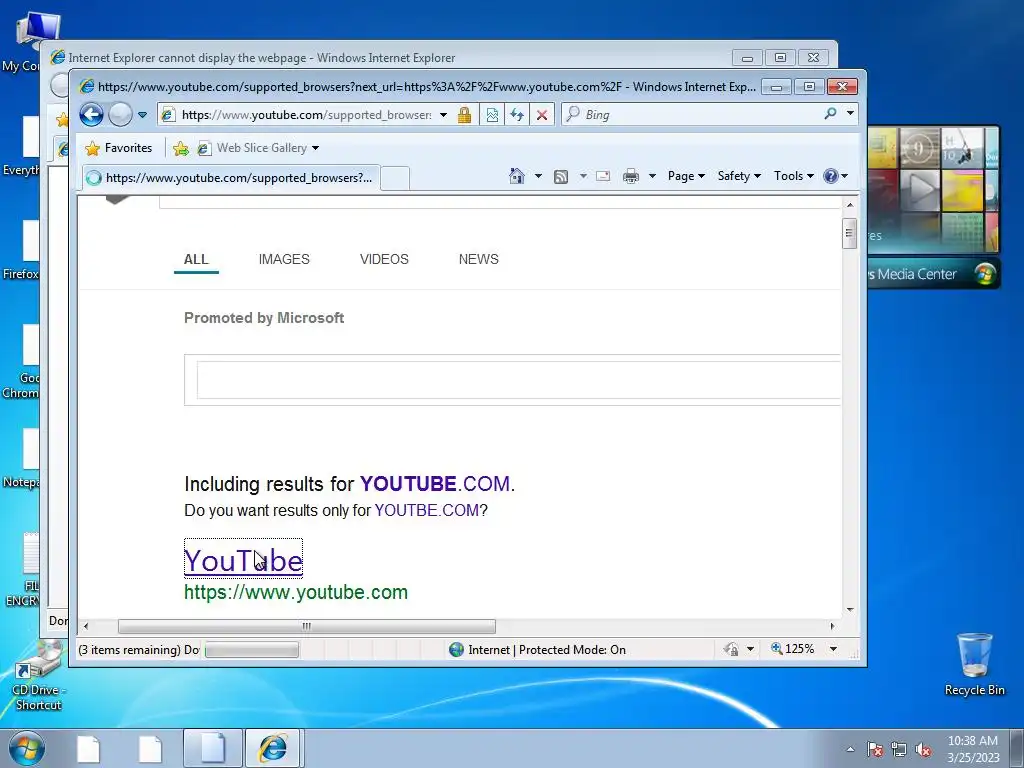
Task: Click the Action Center flag icon
Action: point(874,749)
